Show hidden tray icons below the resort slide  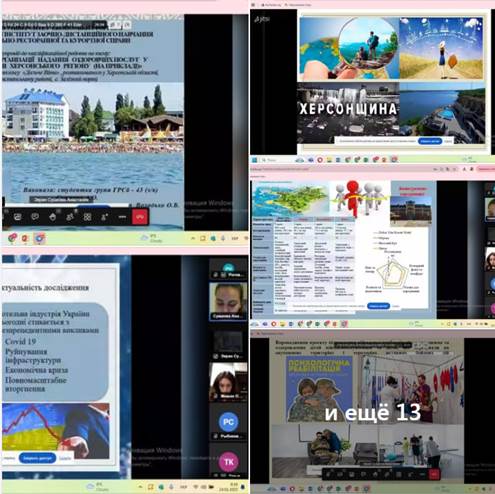193,238
